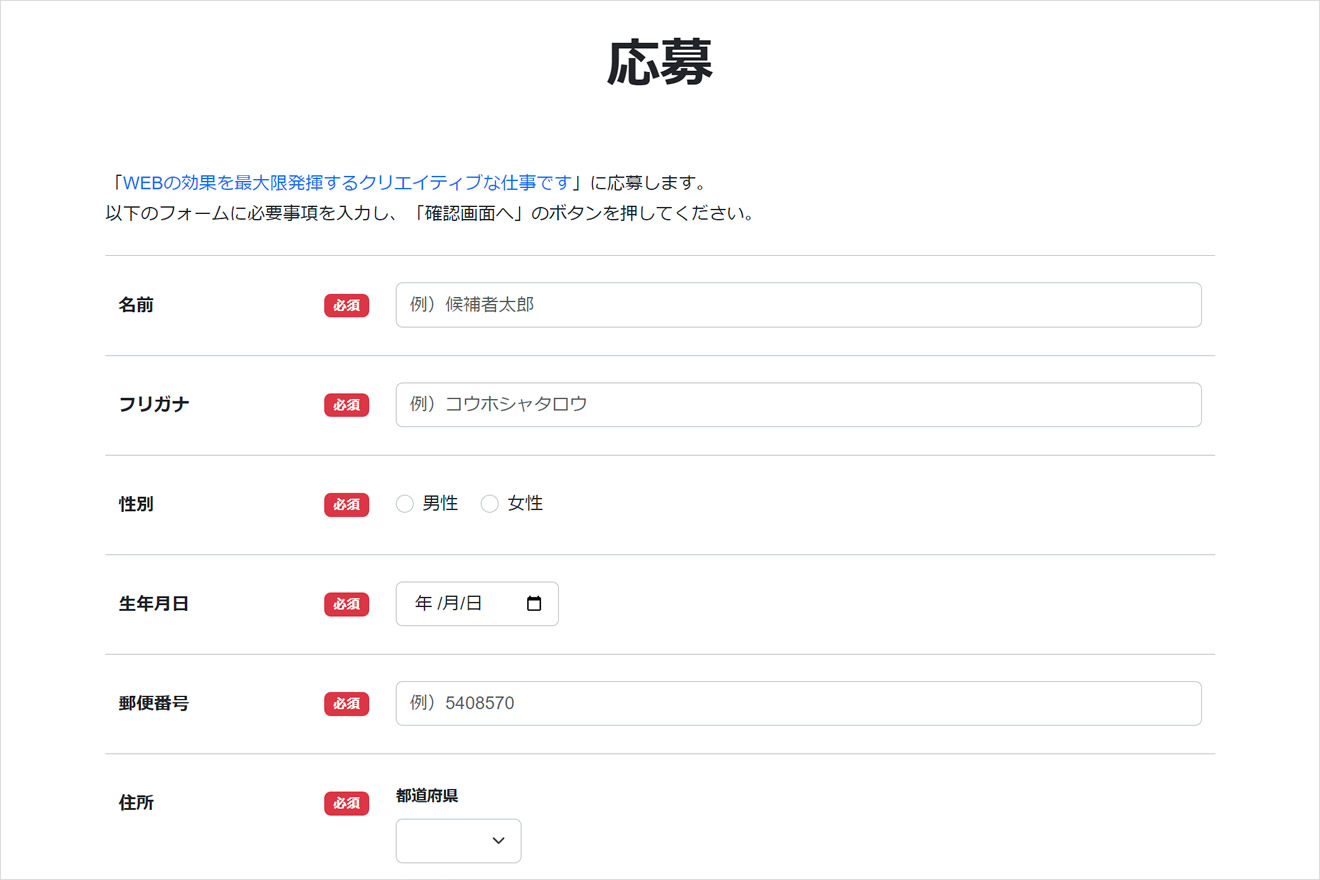Focus the フリガナ input field
The width and height of the screenshot is (1320, 880).
(798, 405)
